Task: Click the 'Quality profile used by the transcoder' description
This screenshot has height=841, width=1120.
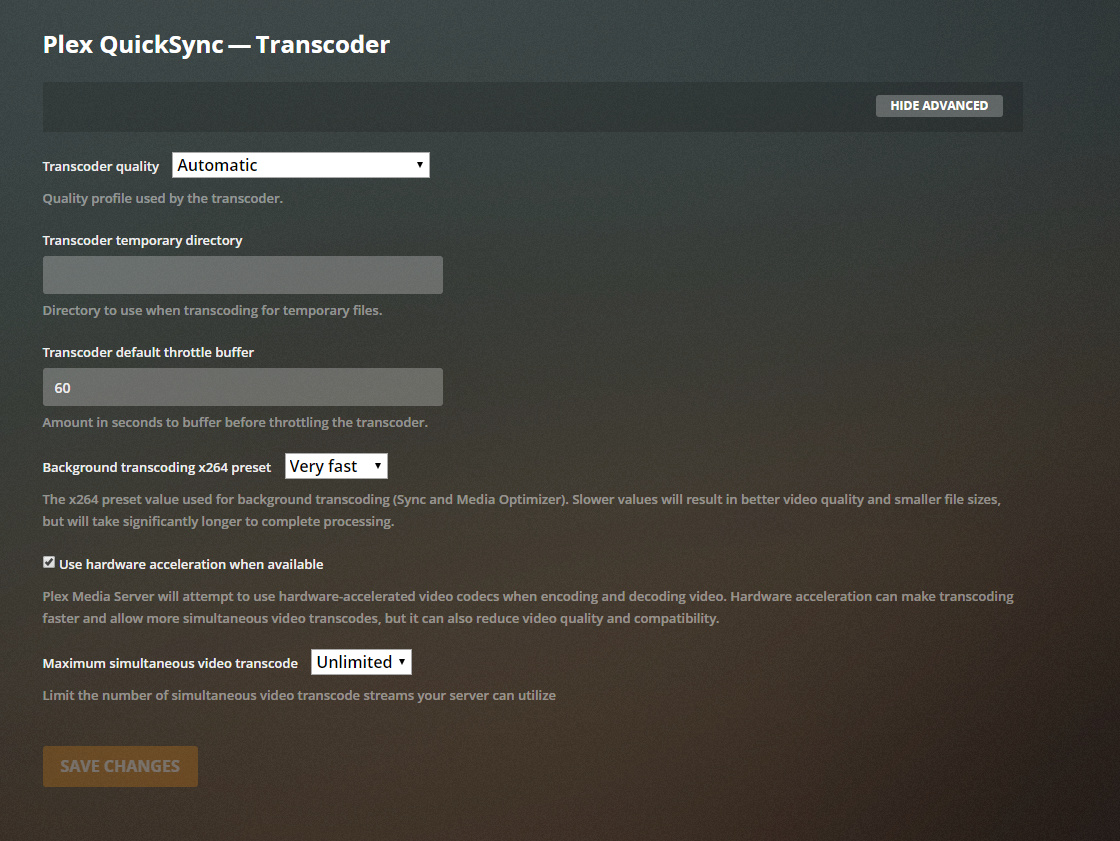Action: tap(163, 199)
